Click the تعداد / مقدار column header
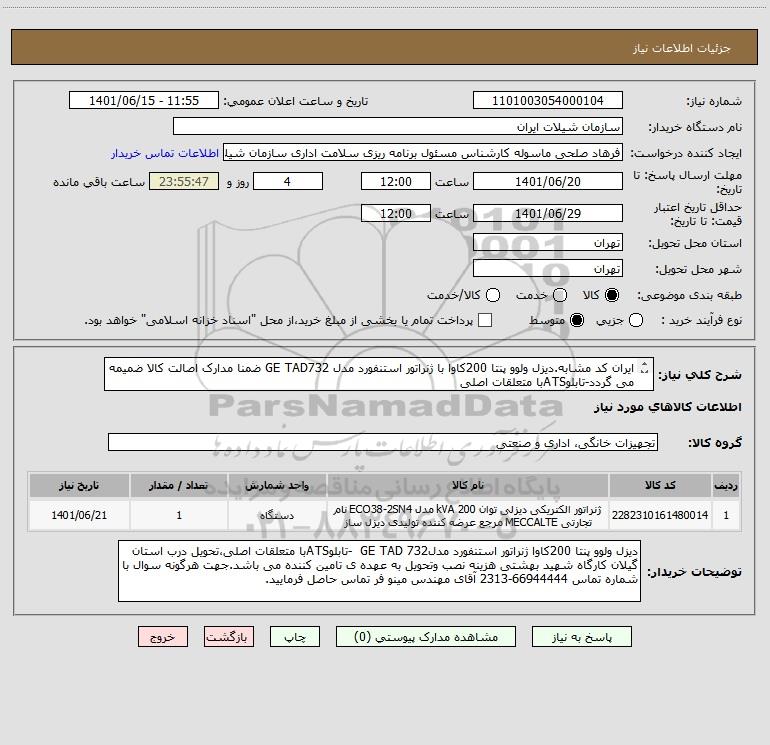Screen dimensions: 770x745 click(179, 485)
